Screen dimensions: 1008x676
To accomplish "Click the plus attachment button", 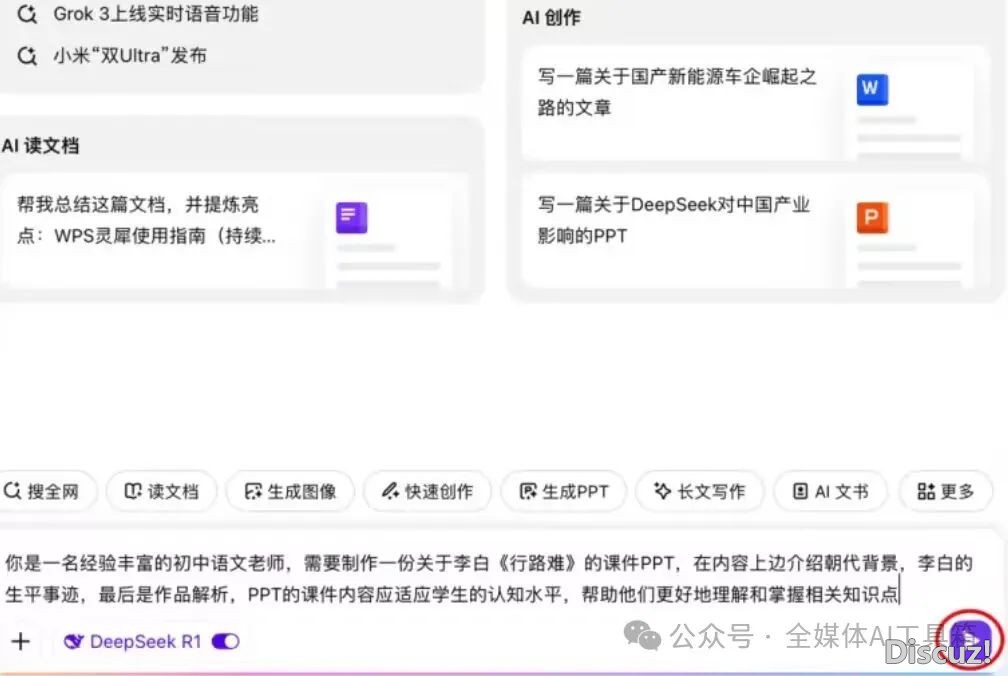I will pos(21,641).
